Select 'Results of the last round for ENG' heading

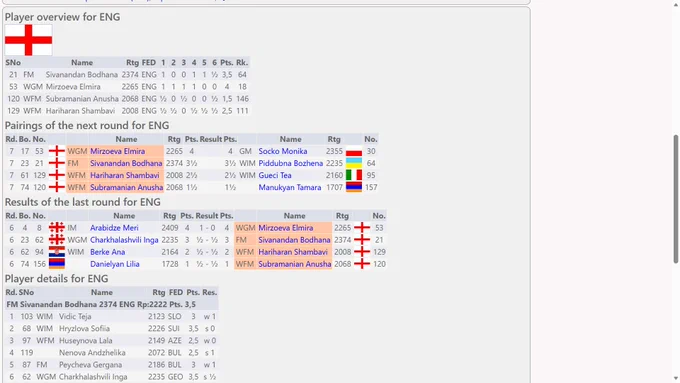click(x=82, y=203)
